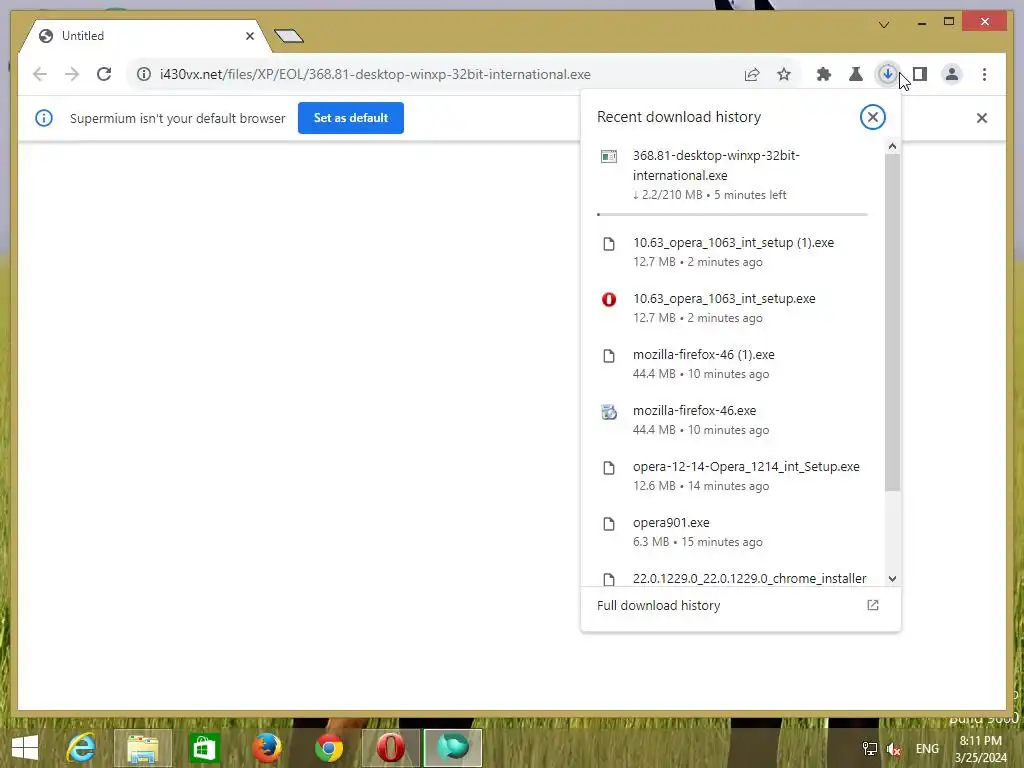Reload the current page
This screenshot has height=768, width=1024.
coord(104,74)
